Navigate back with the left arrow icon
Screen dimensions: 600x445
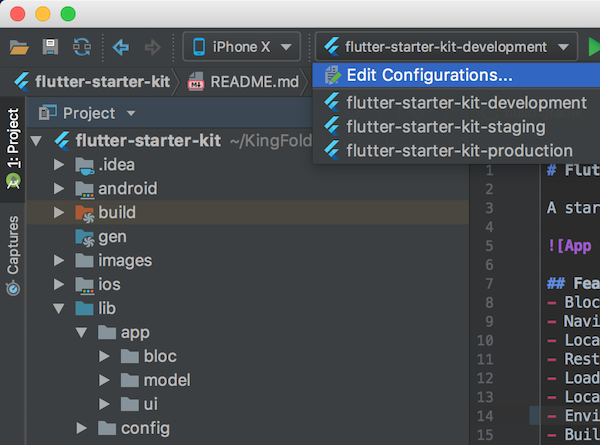click(121, 47)
